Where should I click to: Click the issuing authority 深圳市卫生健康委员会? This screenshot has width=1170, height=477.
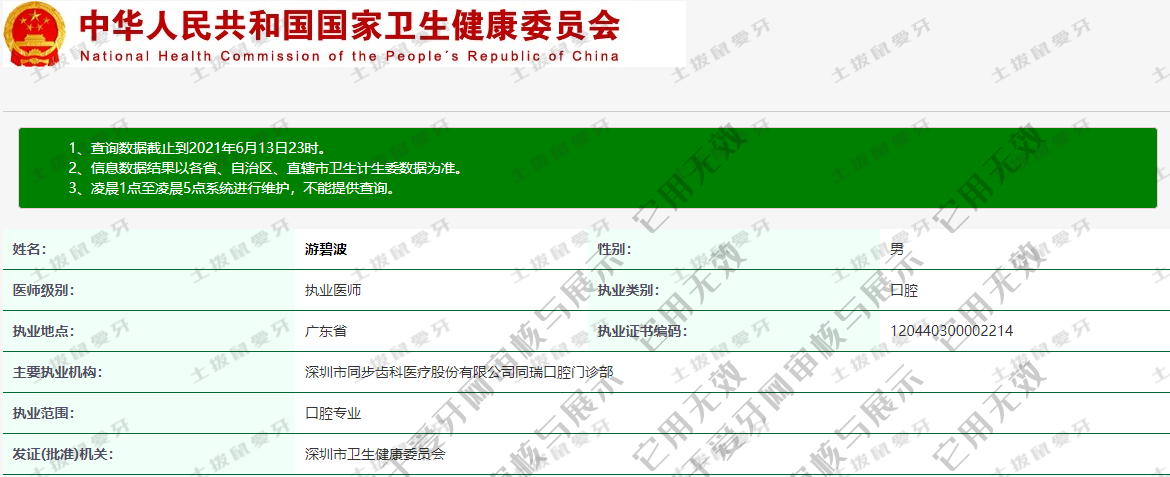(375, 454)
